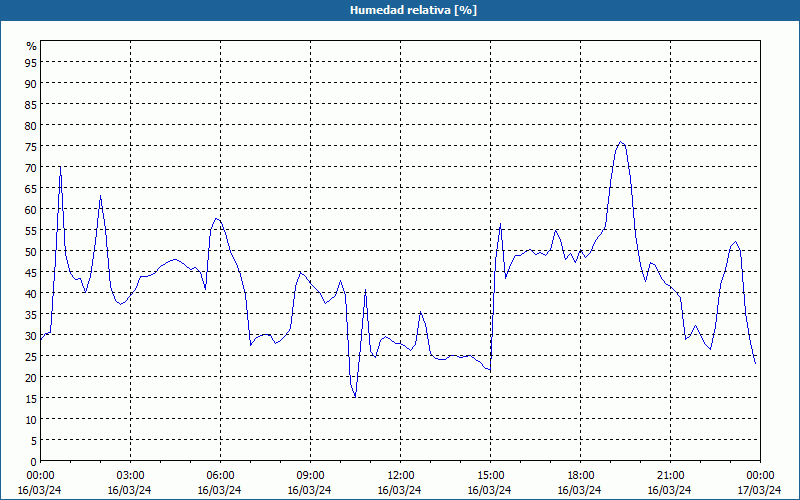The image size is (800, 500).
Task: Click the 18:00 time label
Action: coord(581,476)
